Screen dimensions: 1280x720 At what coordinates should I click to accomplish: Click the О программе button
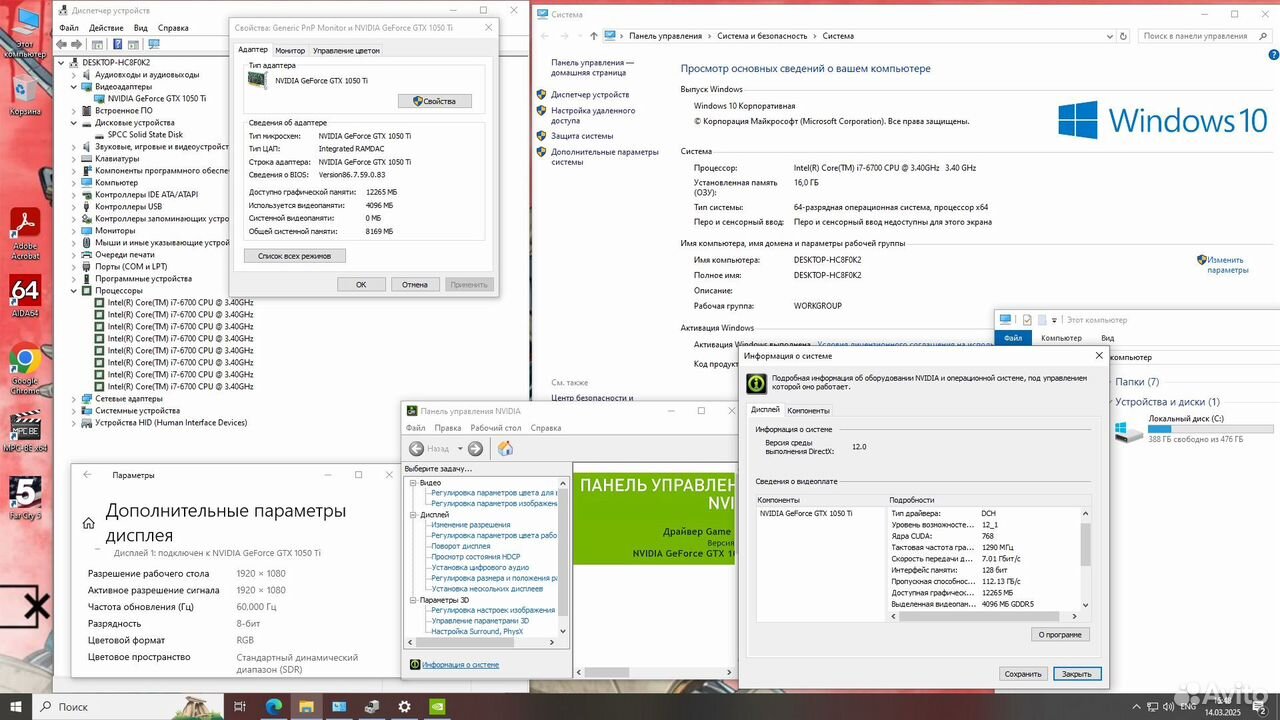point(1061,635)
